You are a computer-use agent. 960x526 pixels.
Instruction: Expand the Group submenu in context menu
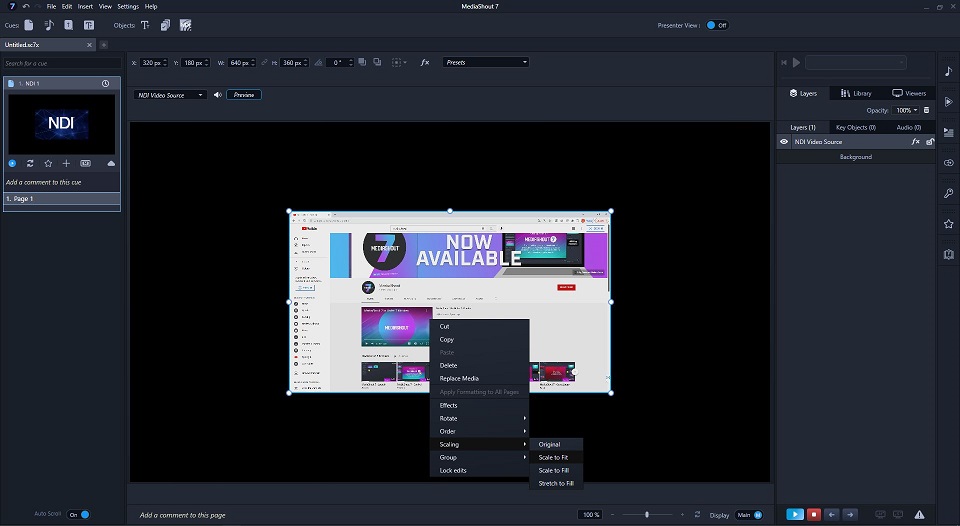(479, 457)
